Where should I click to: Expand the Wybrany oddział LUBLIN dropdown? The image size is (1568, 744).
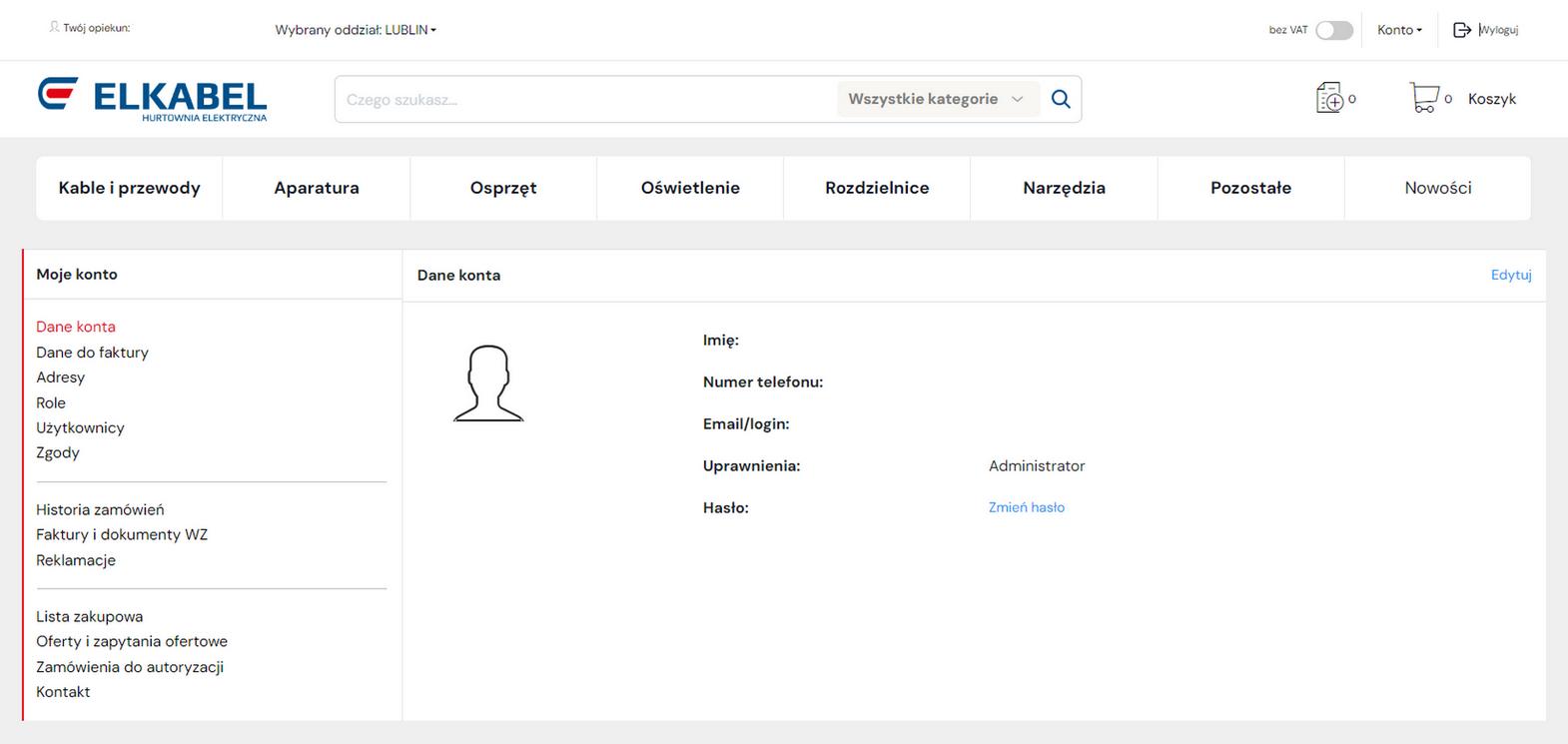(356, 30)
